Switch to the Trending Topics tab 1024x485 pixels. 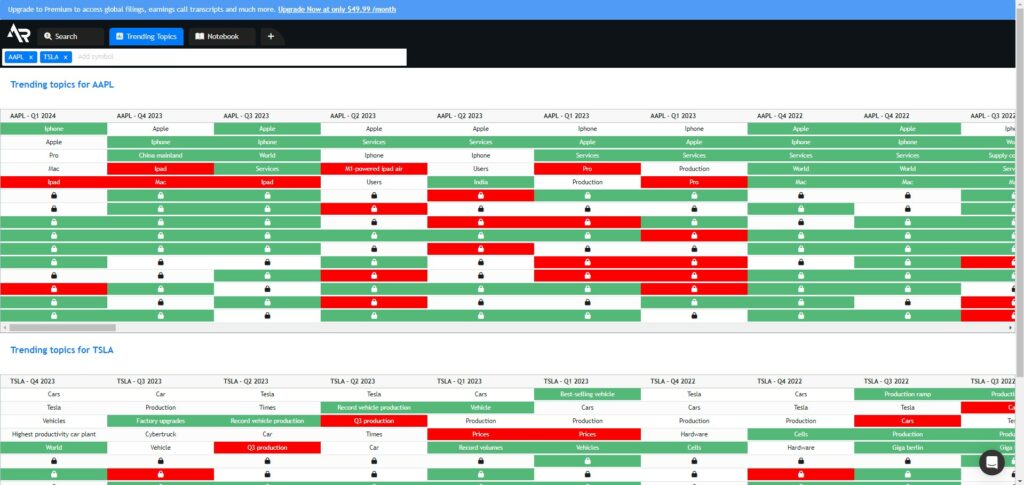click(x=146, y=37)
